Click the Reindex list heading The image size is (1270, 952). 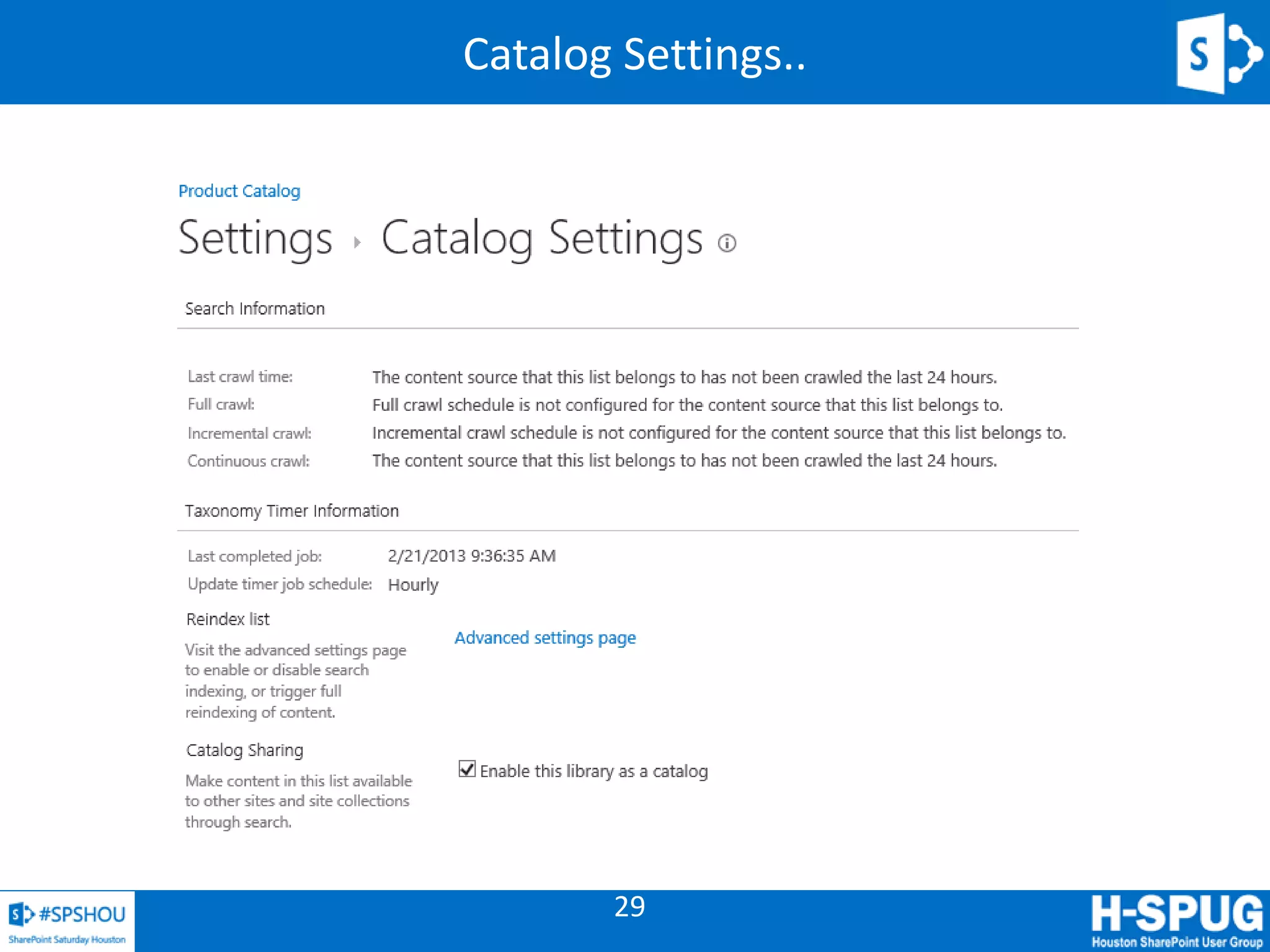point(228,619)
